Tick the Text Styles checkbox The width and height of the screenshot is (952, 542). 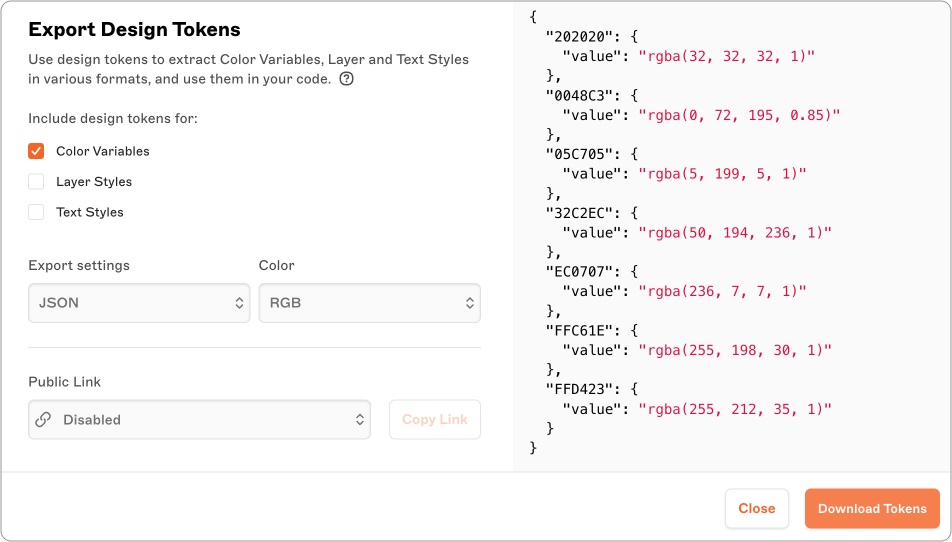pos(36,212)
